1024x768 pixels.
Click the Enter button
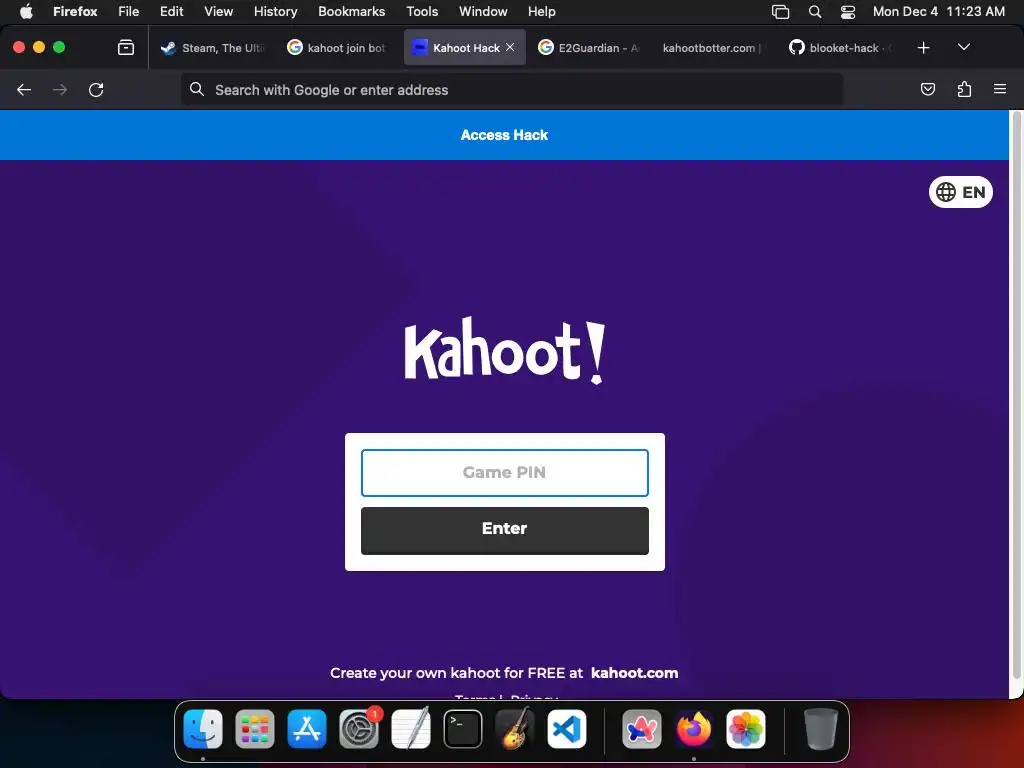coord(505,531)
